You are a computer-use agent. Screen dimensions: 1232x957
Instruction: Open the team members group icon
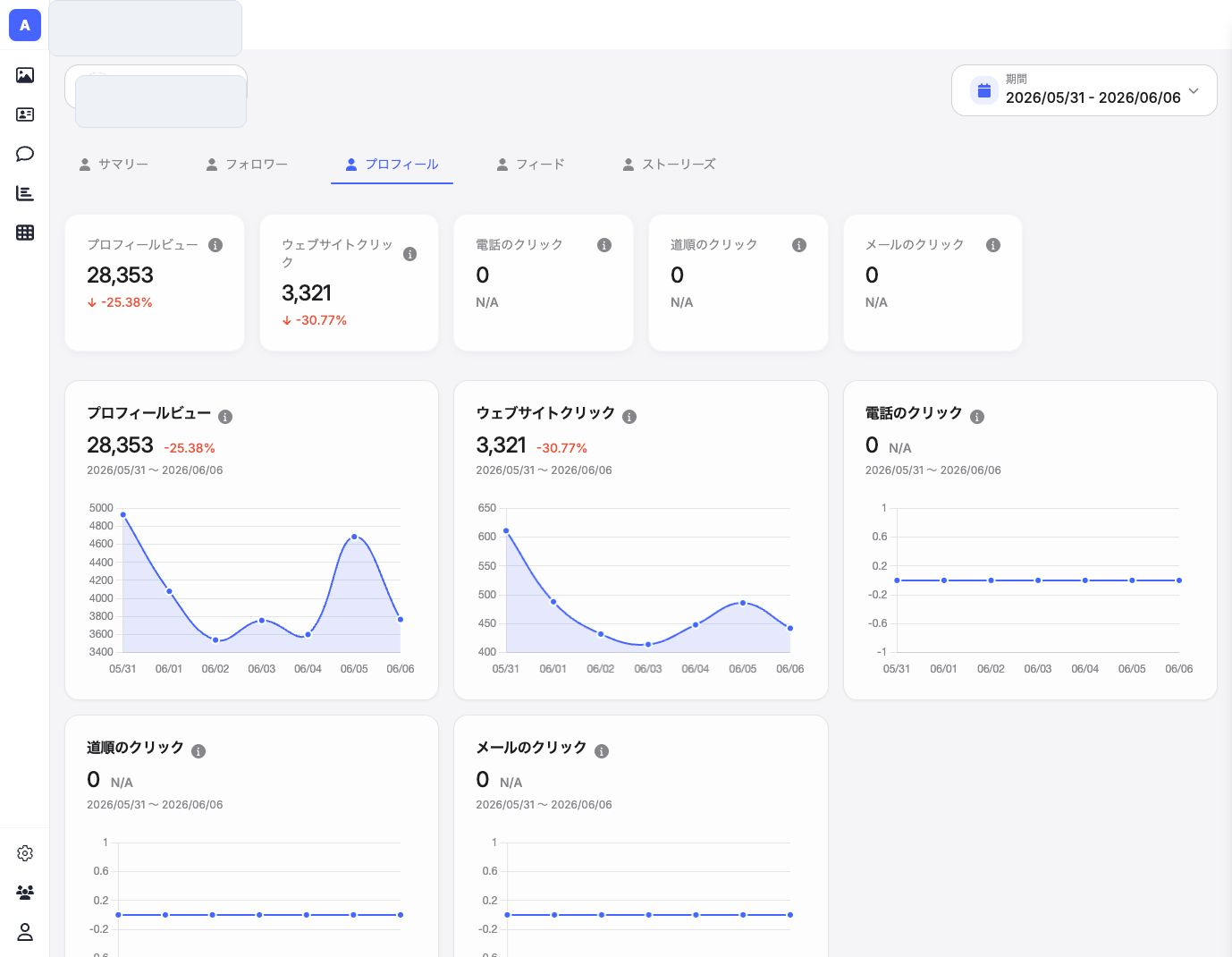click(25, 893)
